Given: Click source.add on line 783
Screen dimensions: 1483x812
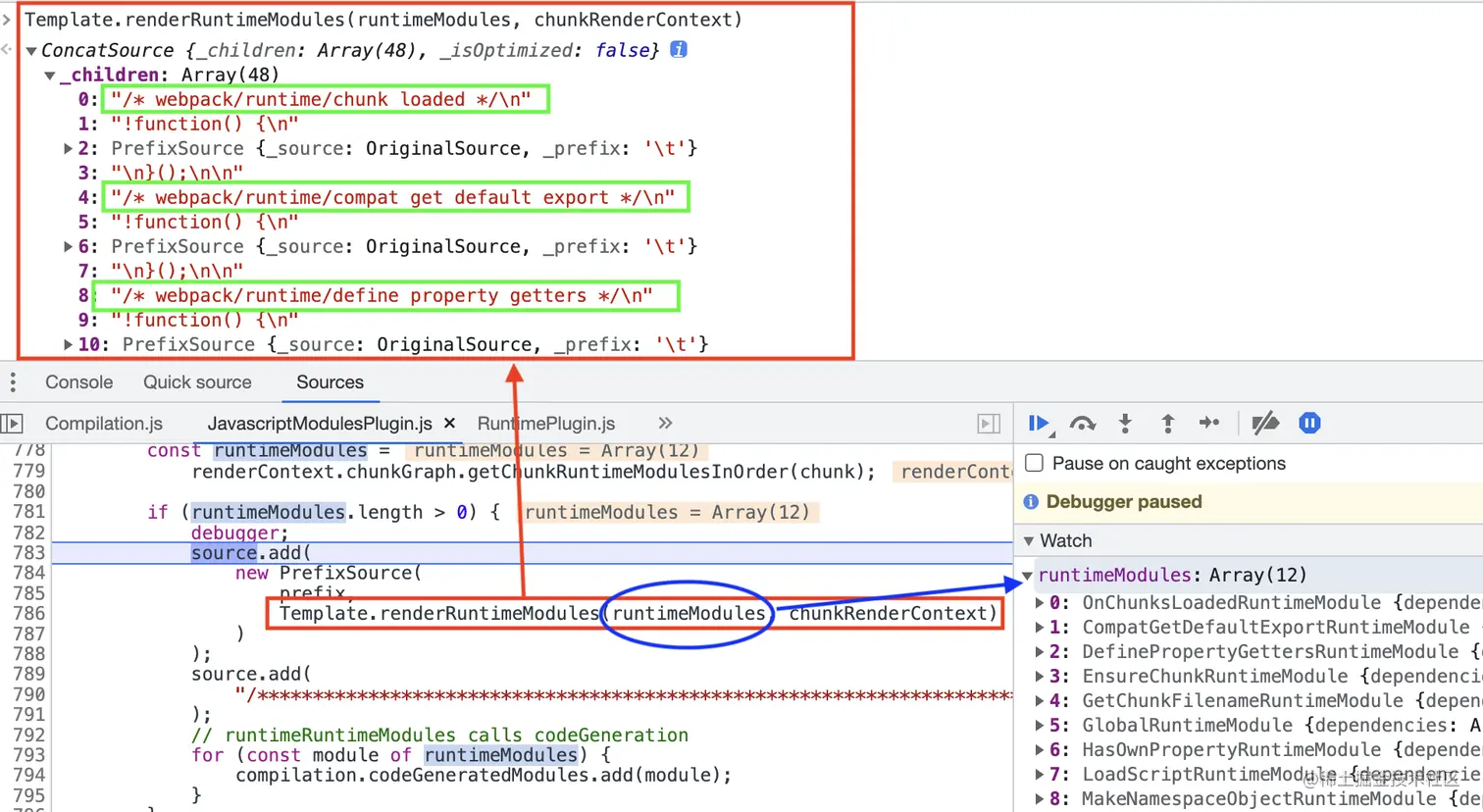Looking at the screenshot, I should [250, 553].
